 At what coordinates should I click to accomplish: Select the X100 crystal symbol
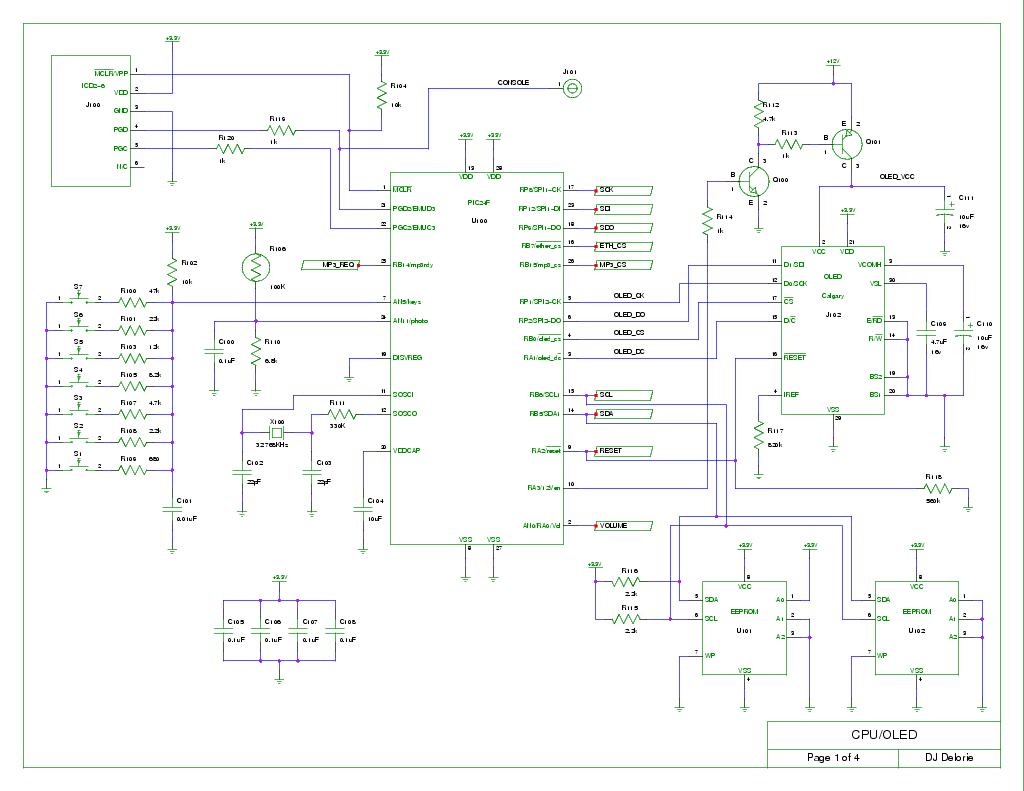pos(277,433)
